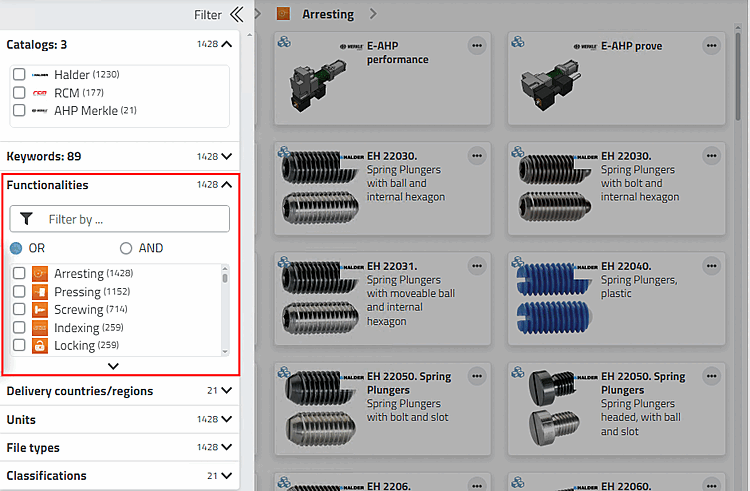The image size is (750, 491).
Task: Tick the Screwing functionality checkbox
Action: click(19, 309)
